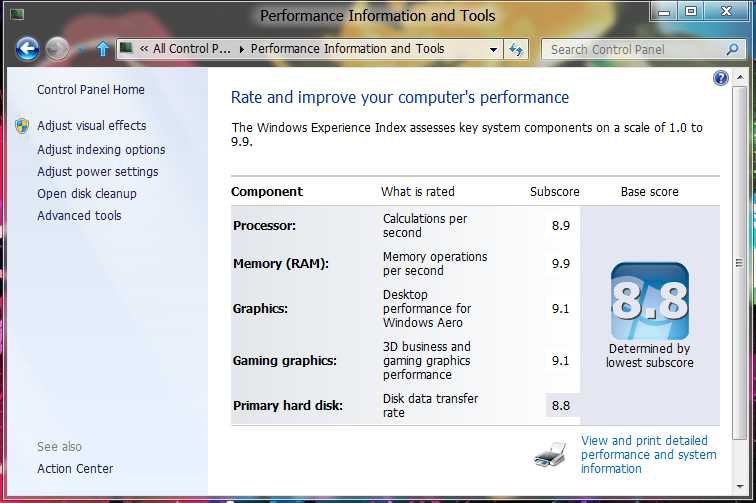The height and width of the screenshot is (503, 756).
Task: Open recent pages dropdown next to forward arrow
Action: (x=81, y=49)
